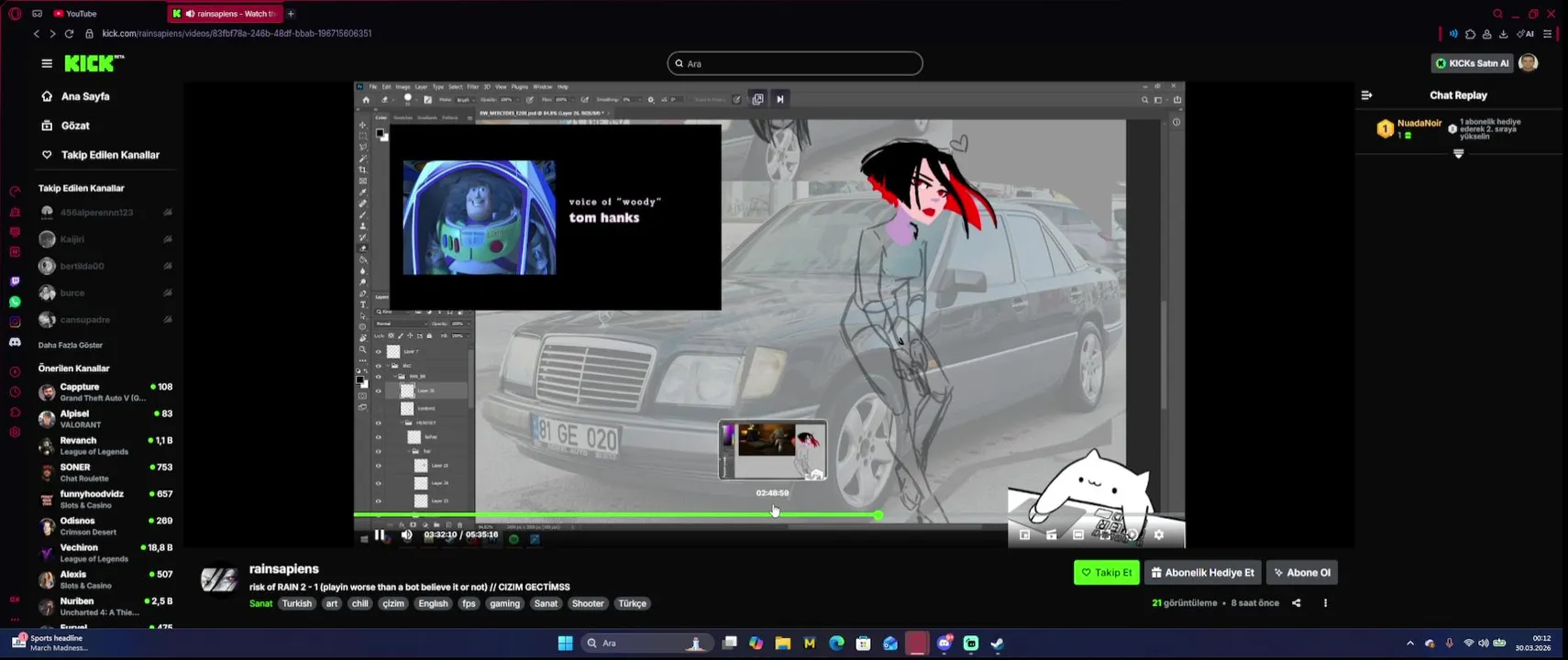Open Odisnos Crimson Desert channel

105,526
